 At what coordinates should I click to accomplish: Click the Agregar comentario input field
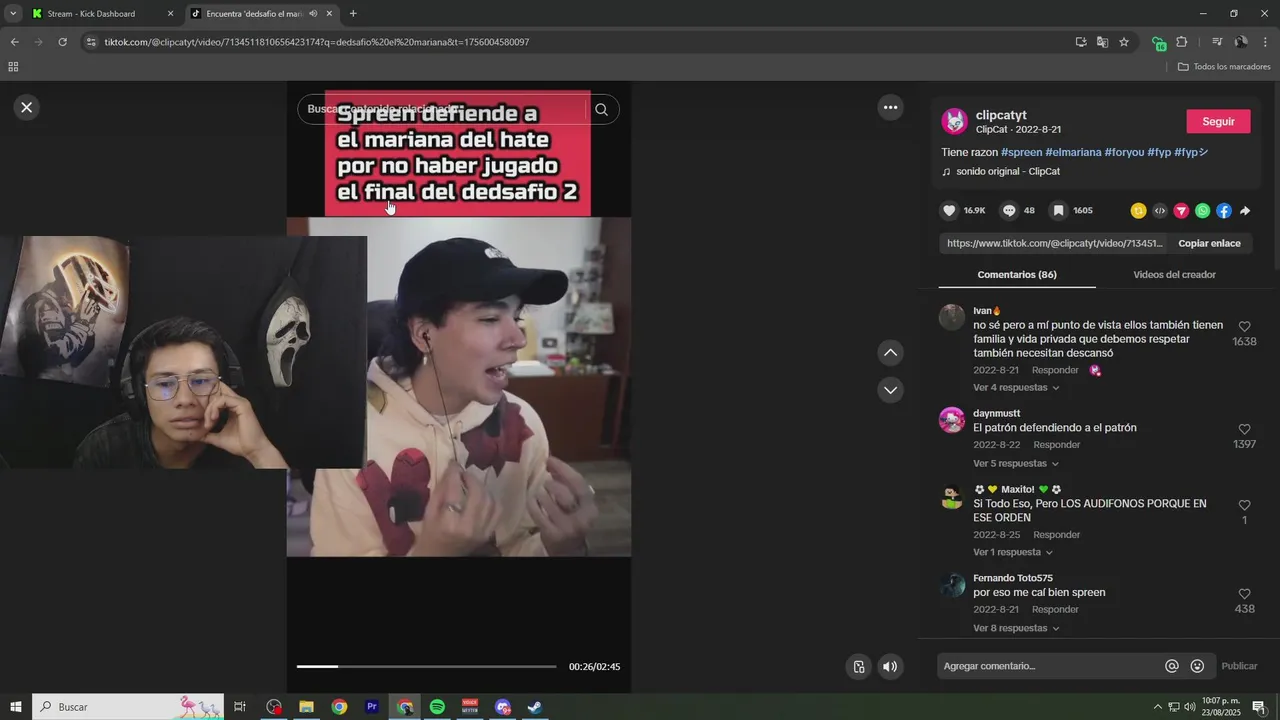[1050, 666]
